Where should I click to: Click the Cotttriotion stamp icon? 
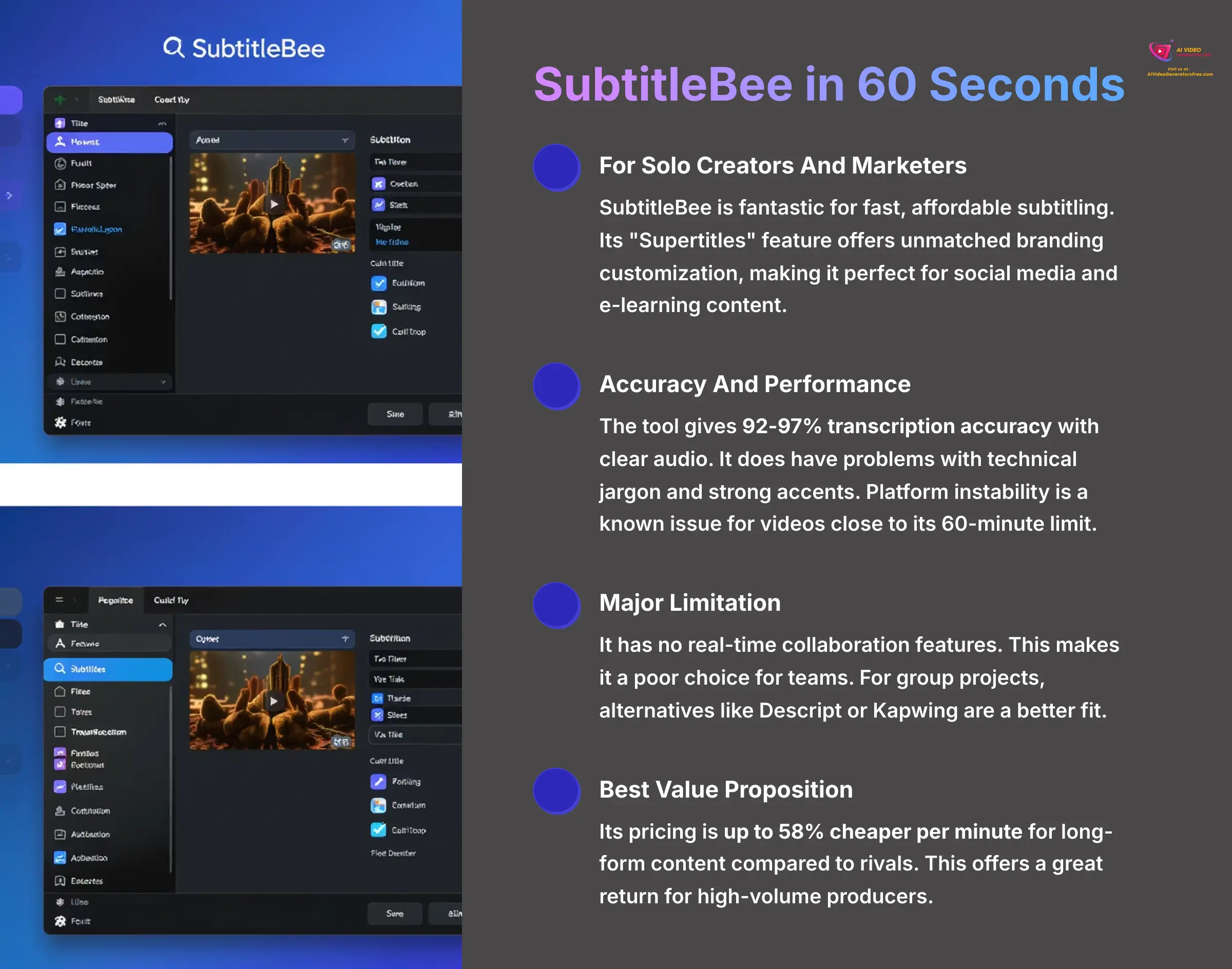point(60,811)
